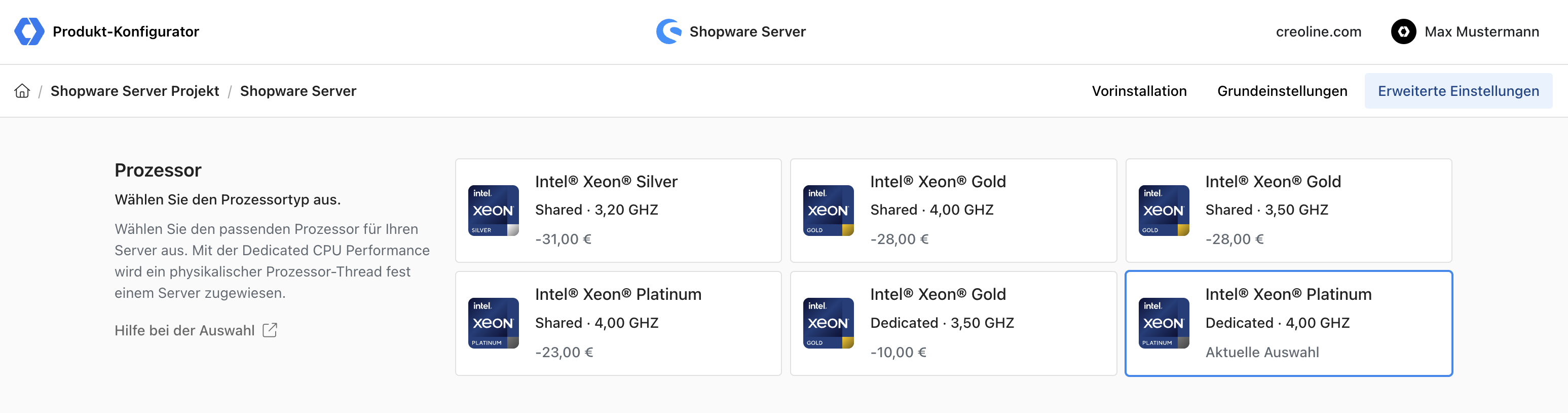Click the Aktuelle Auswahl label
This screenshot has height=413, width=1568.
1262,353
